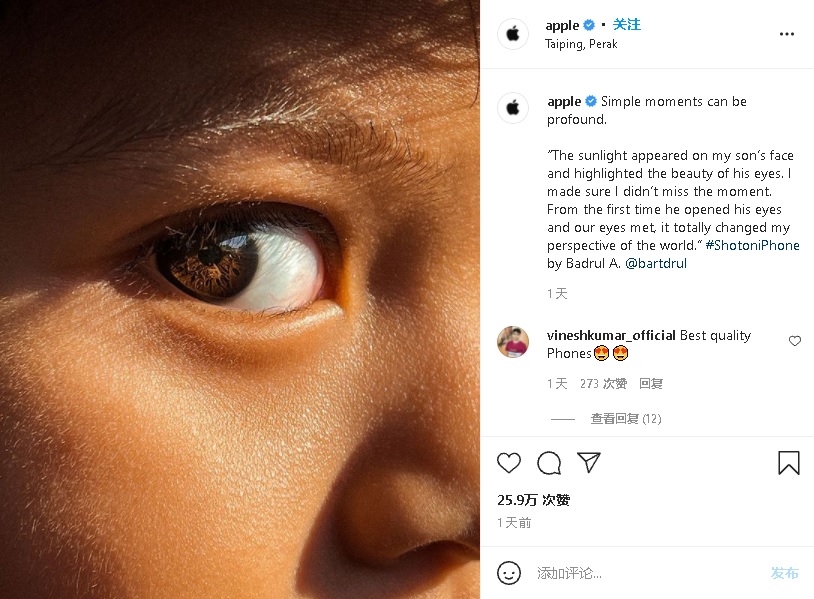This screenshot has height=599, width=814.
Task: Like vineshkumar_official's comment with small heart
Action: (x=795, y=341)
